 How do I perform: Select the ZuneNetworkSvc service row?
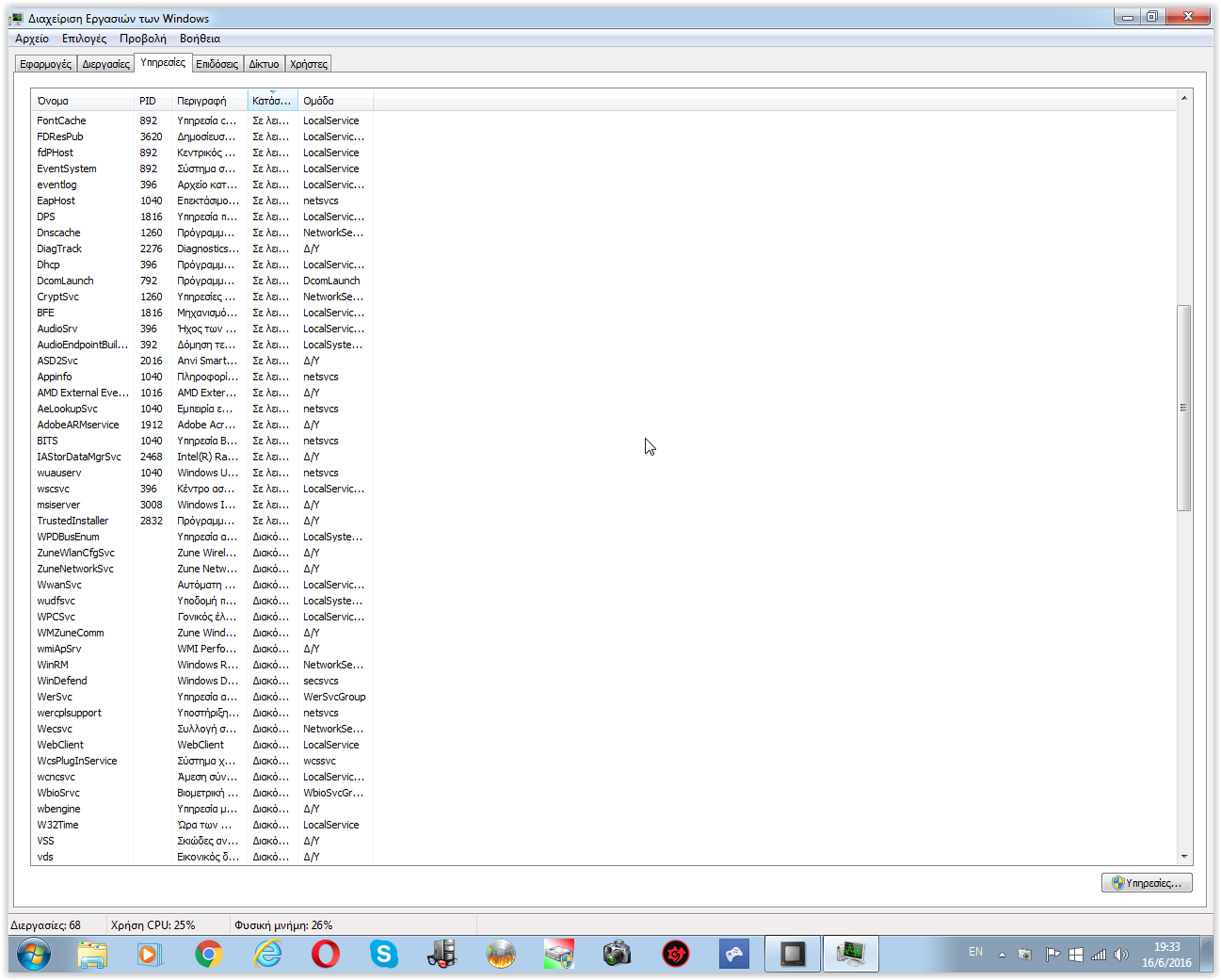202,569
